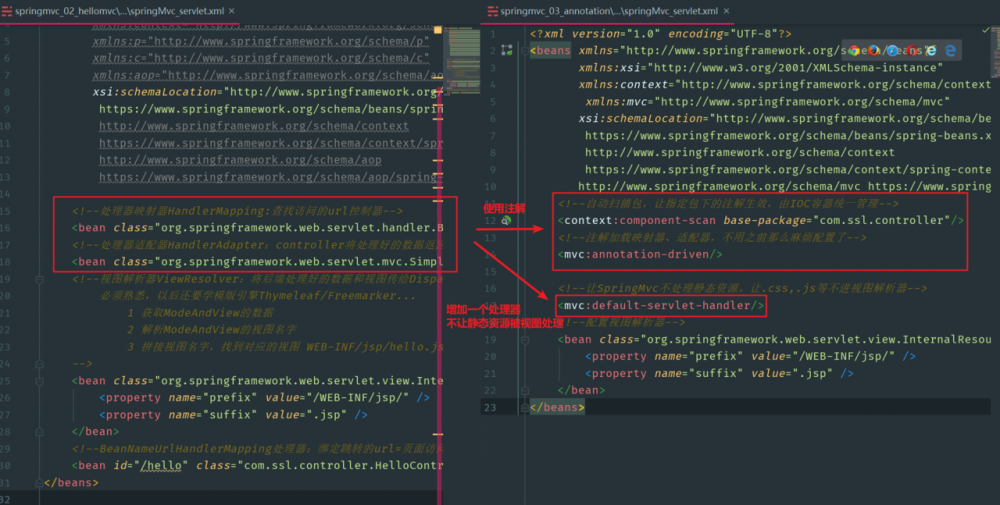
Task: Click closing </beans> tag in left editor
Action: click(x=71, y=483)
